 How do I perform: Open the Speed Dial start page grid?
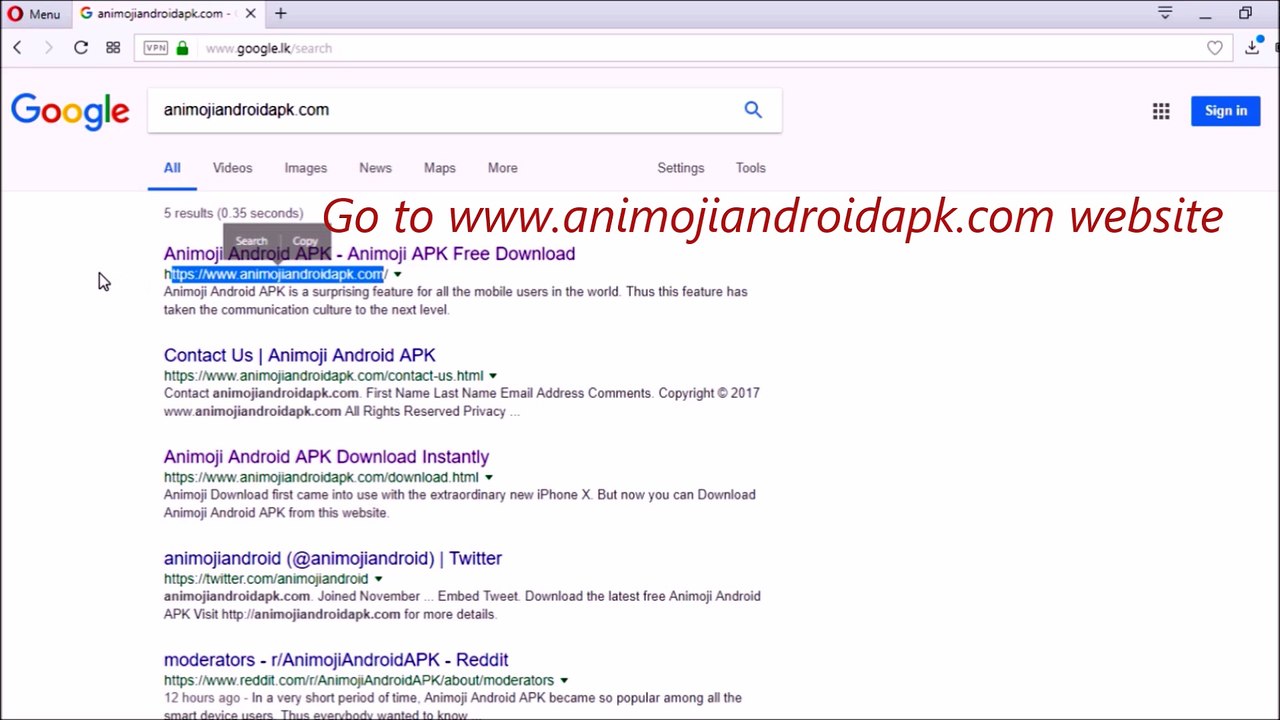pyautogui.click(x=113, y=48)
